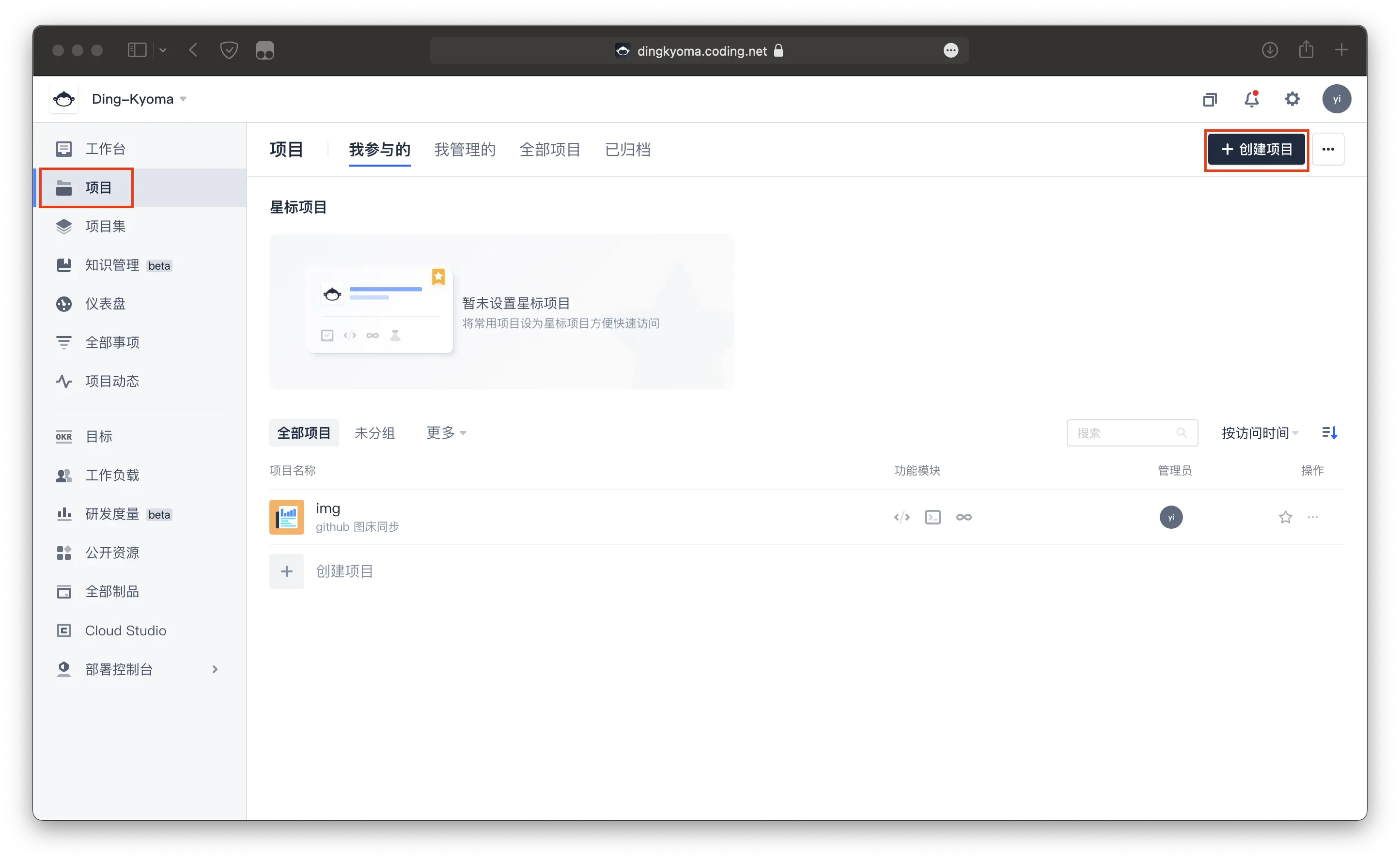The width and height of the screenshot is (1400, 861).
Task: Switch to the 我管理的 tab
Action: pos(465,150)
